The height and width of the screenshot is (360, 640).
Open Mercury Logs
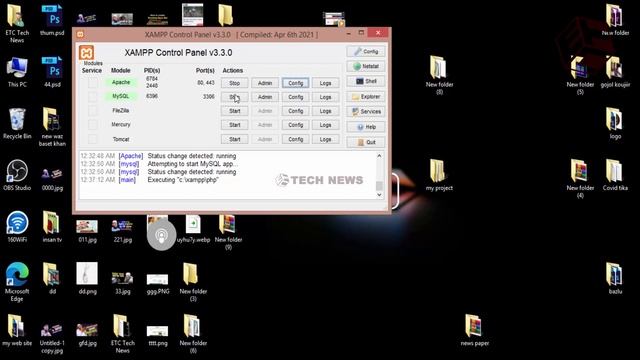(x=325, y=125)
